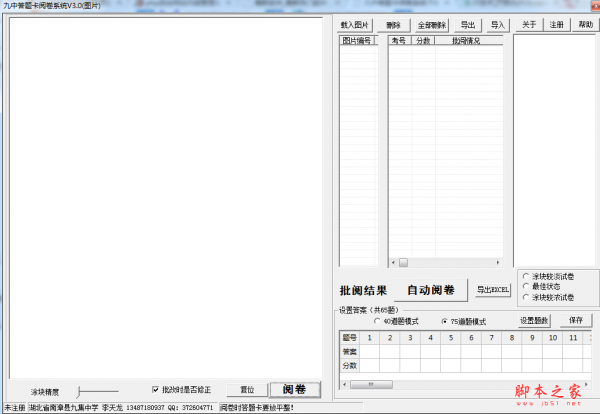The image size is (600, 414).
Task: Toggle the 批改时是否修正 checkbox
Action: (x=155, y=390)
